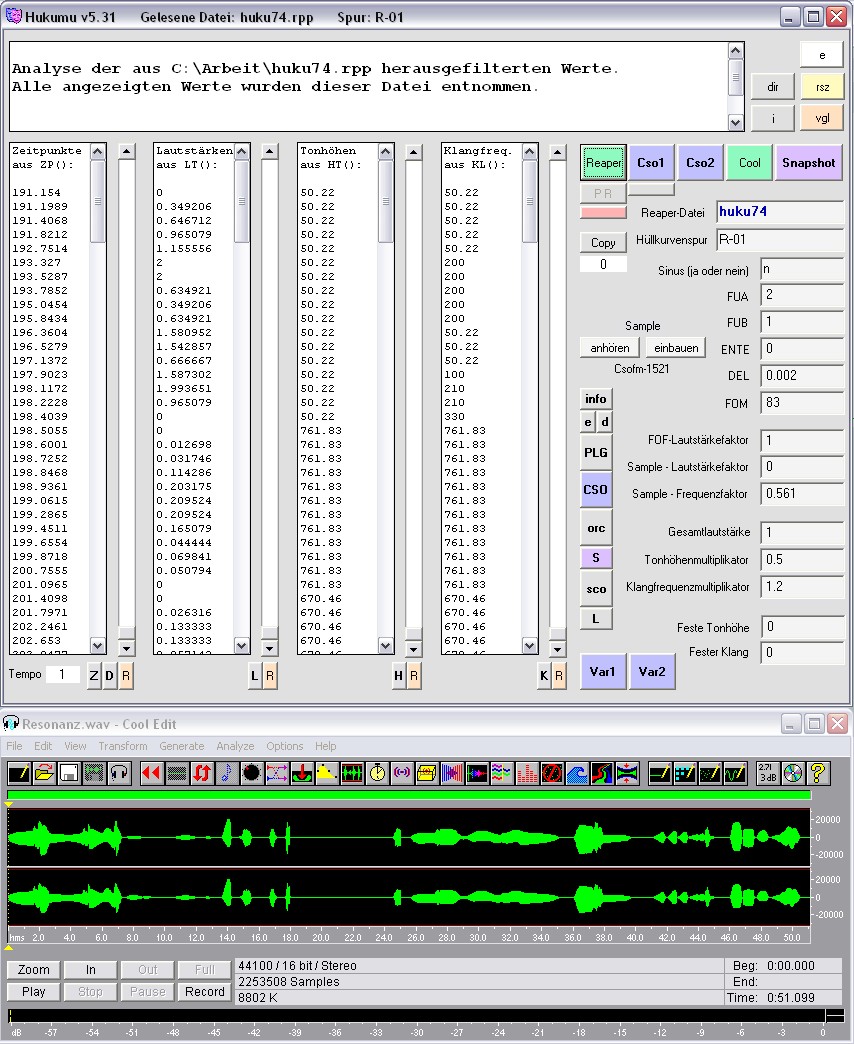Image resolution: width=854 pixels, height=1044 pixels.
Task: Click the time ruler at 24.0 seconds
Action: tap(384, 937)
